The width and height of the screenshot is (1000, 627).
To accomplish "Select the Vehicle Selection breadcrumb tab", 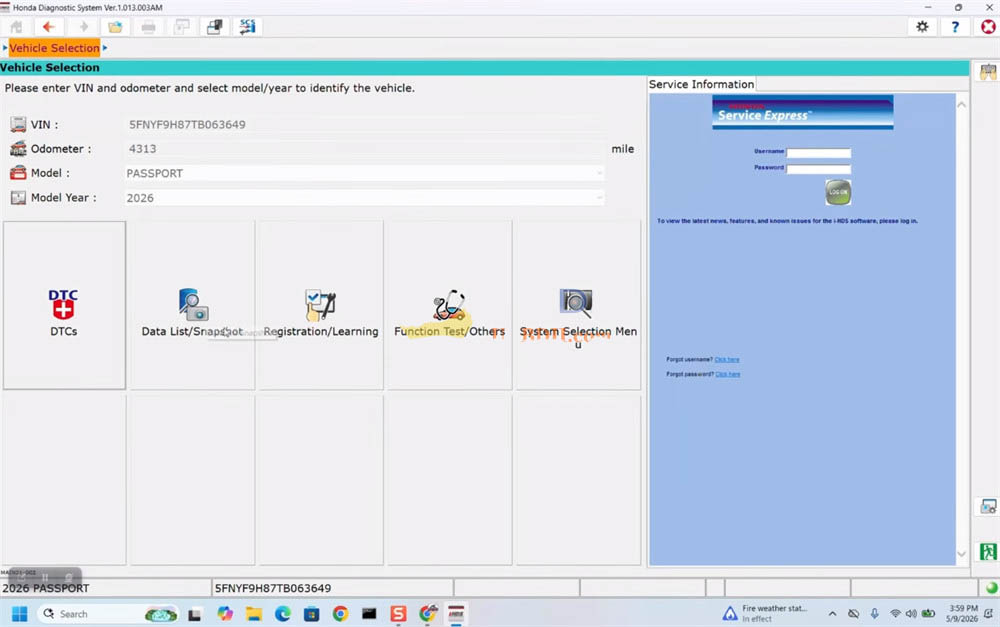I will click(54, 48).
